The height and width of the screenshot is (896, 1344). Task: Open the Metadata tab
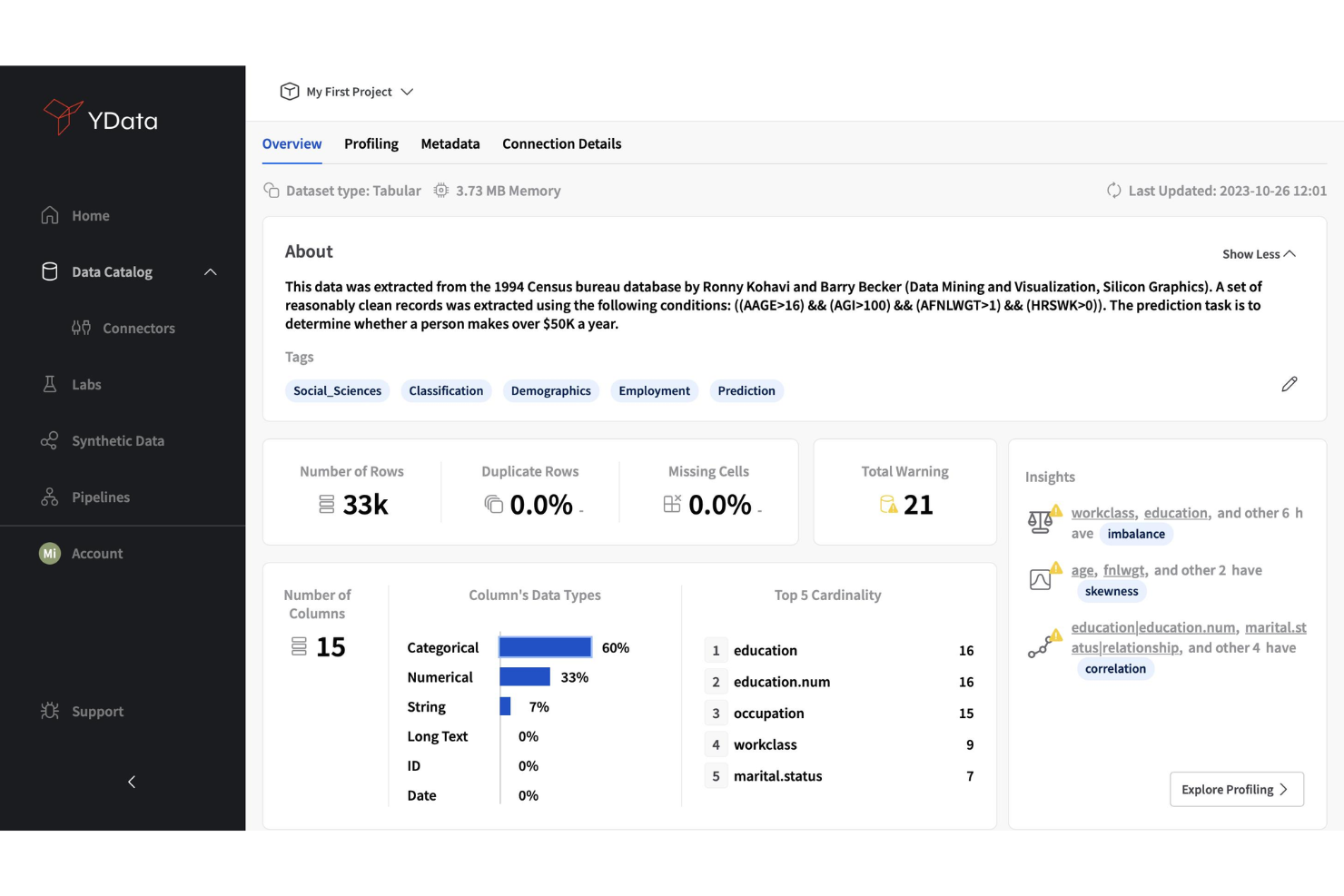tap(450, 143)
